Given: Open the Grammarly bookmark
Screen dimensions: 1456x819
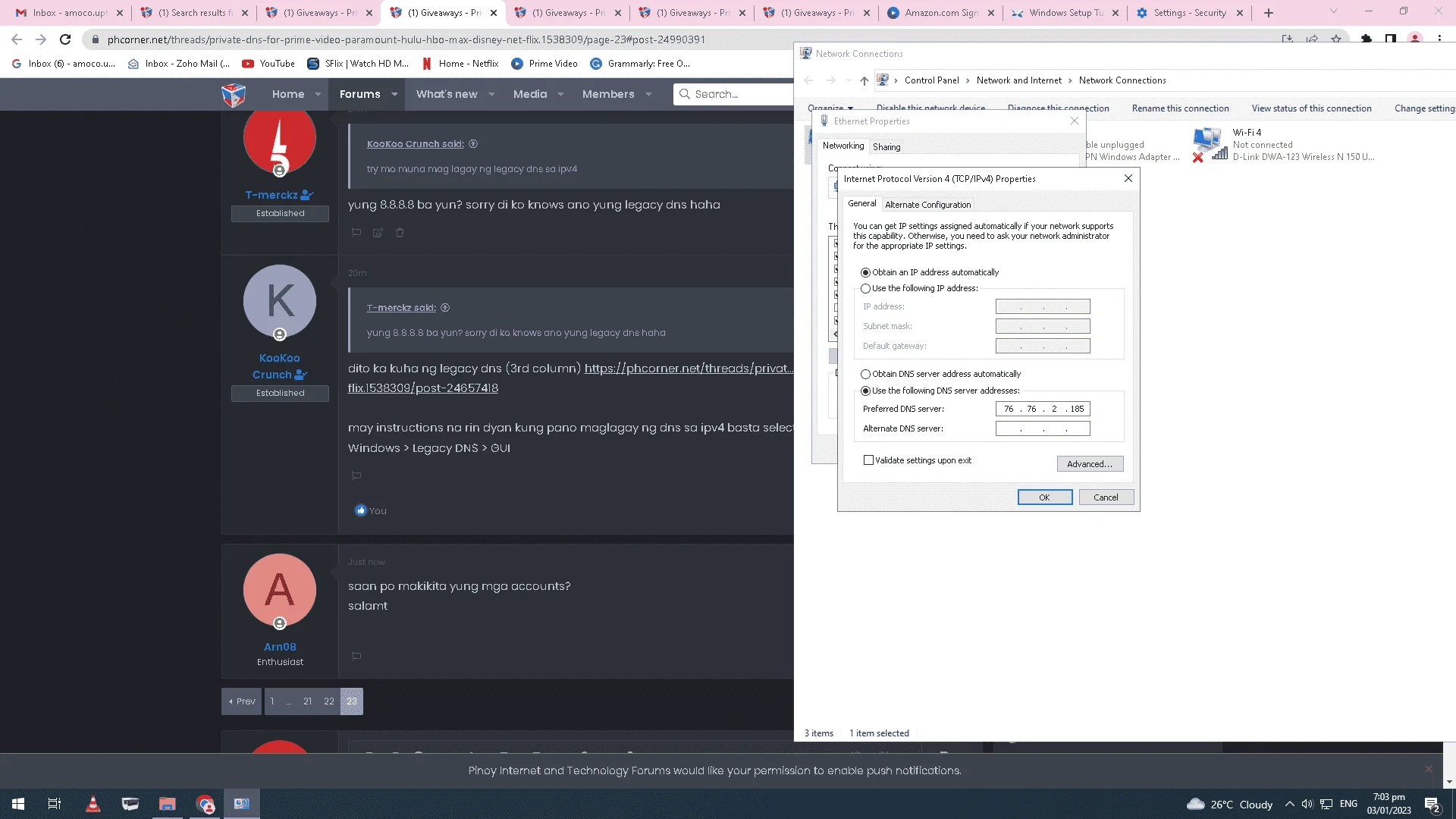Looking at the screenshot, I should (x=640, y=64).
